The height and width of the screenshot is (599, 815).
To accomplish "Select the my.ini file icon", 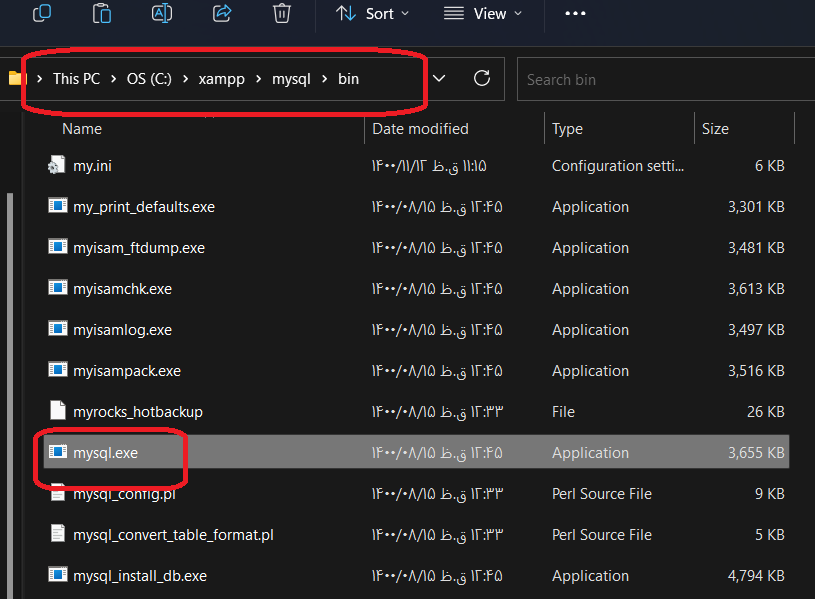I will (x=57, y=165).
